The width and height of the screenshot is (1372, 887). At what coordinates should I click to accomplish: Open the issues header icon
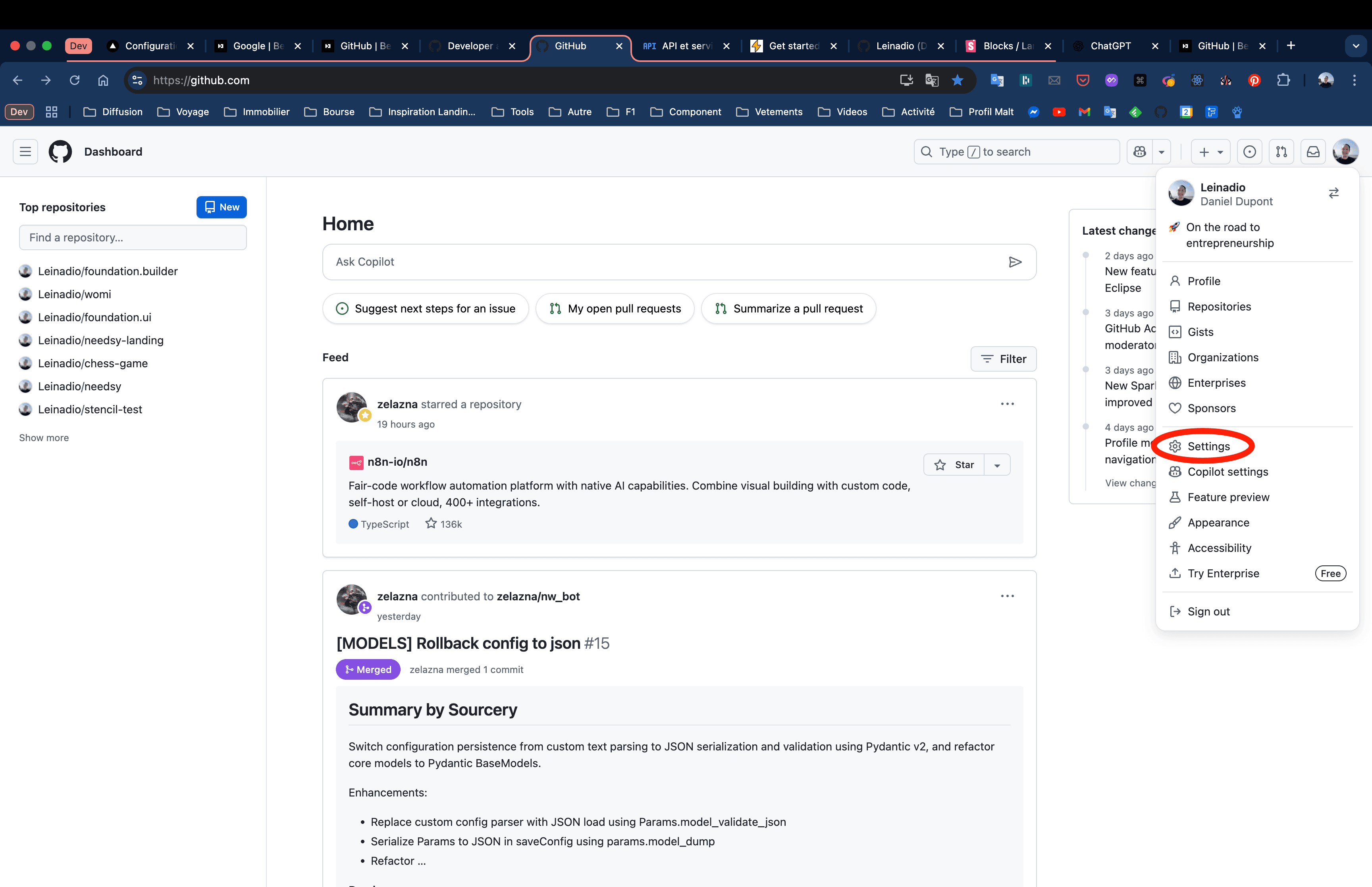1249,152
